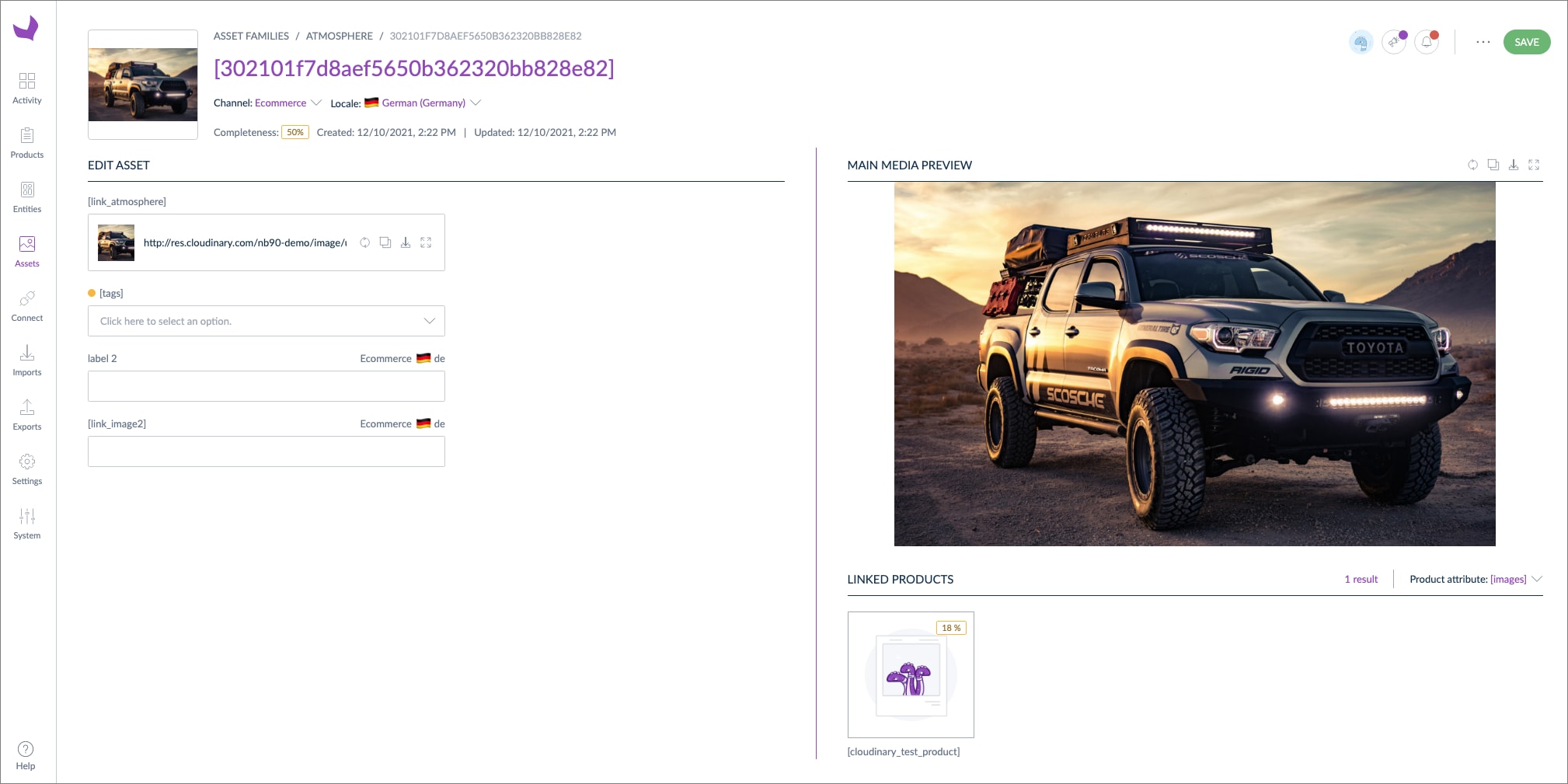Click the small link_atmosphere truck thumbnail
Image resolution: width=1568 pixels, height=784 pixels.
pyautogui.click(x=116, y=242)
